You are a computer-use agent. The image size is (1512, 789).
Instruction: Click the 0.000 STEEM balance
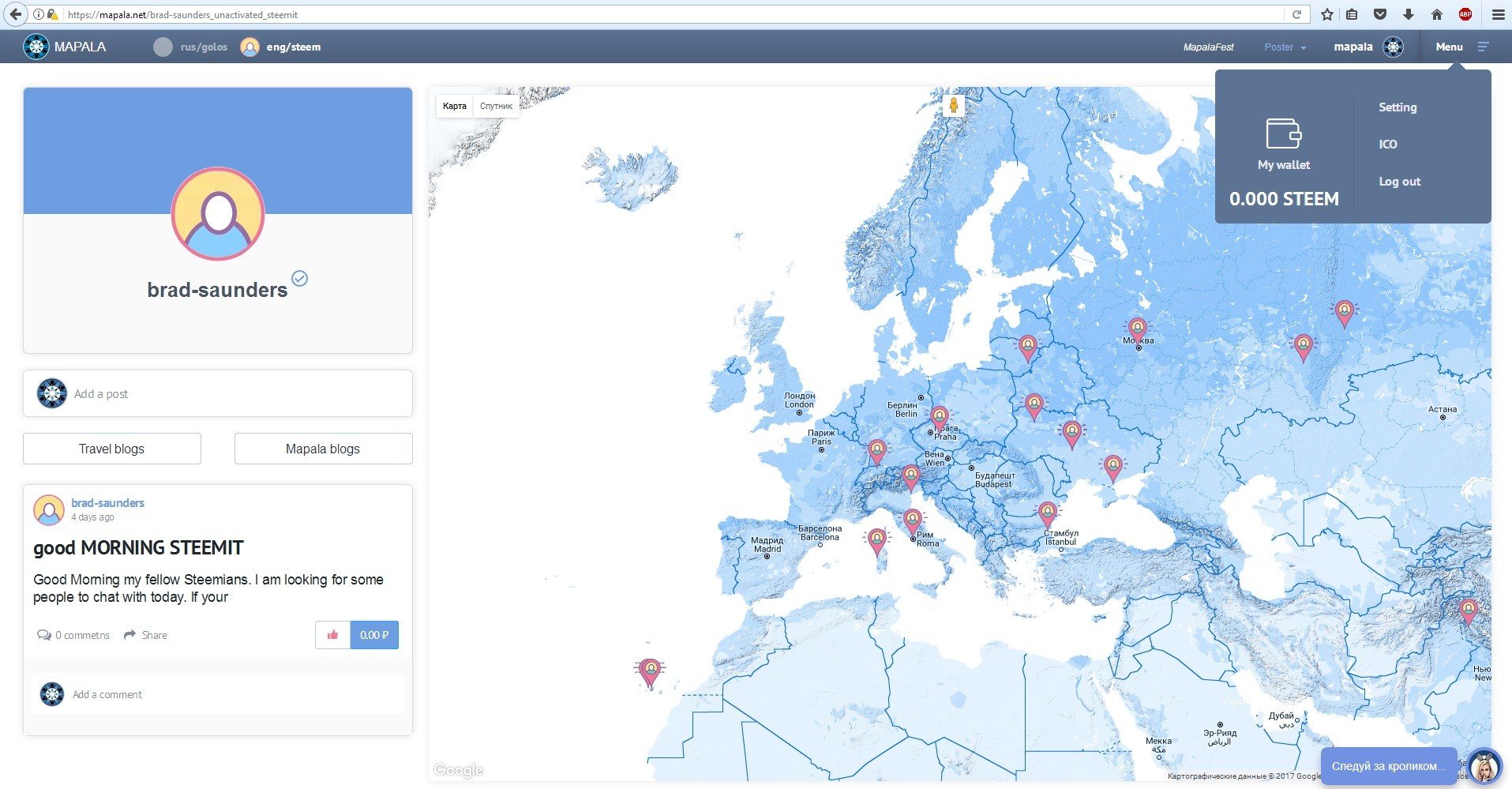[x=1284, y=199]
